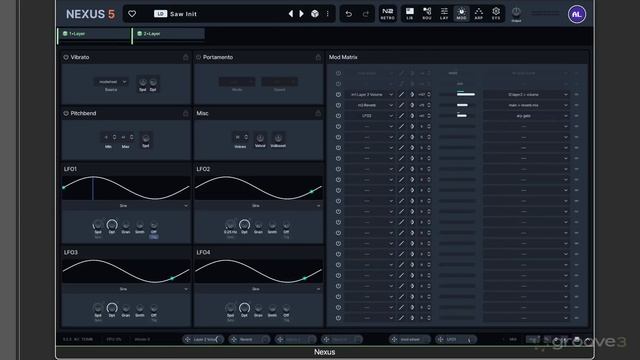640x360 pixels.
Task: Click the Portamento lock icon
Action: click(x=318, y=57)
